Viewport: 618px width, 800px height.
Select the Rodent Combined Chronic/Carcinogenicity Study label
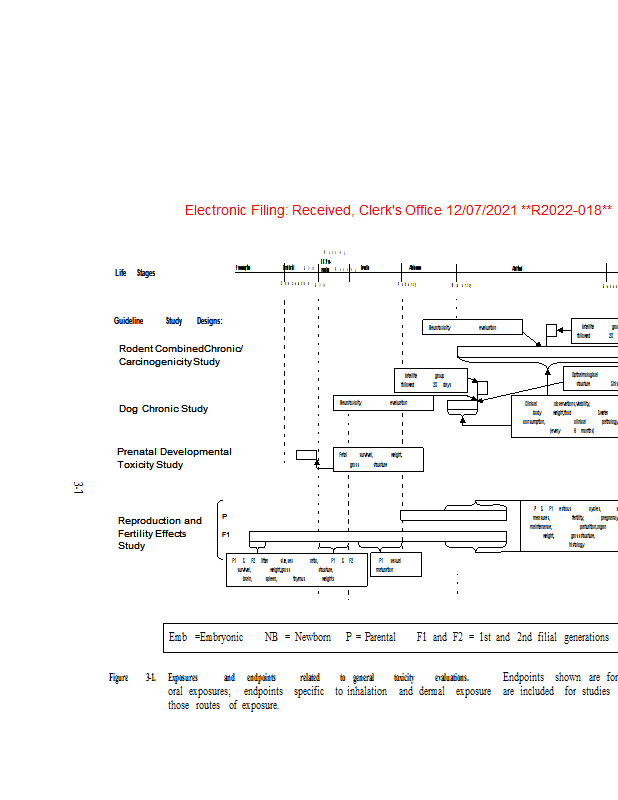pos(180,355)
